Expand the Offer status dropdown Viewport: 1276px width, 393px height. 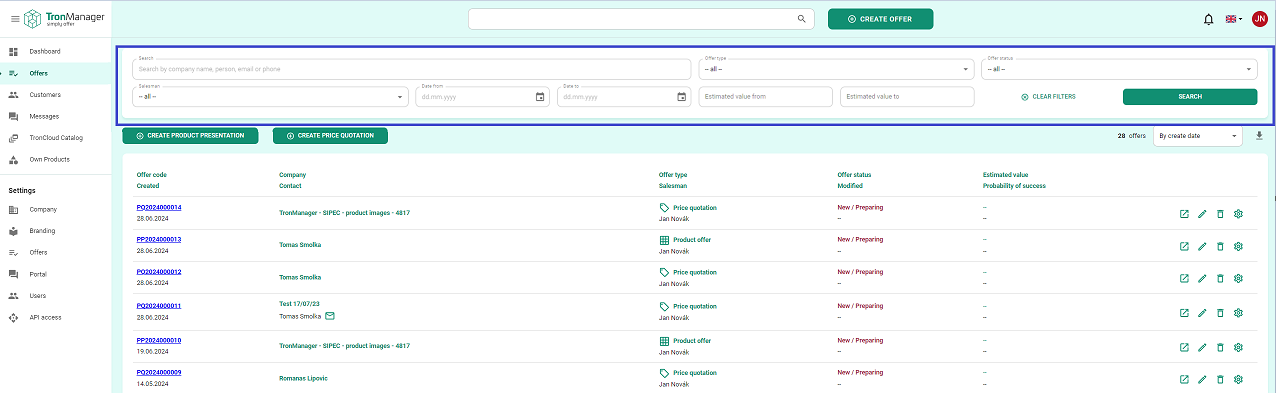(x=1119, y=69)
